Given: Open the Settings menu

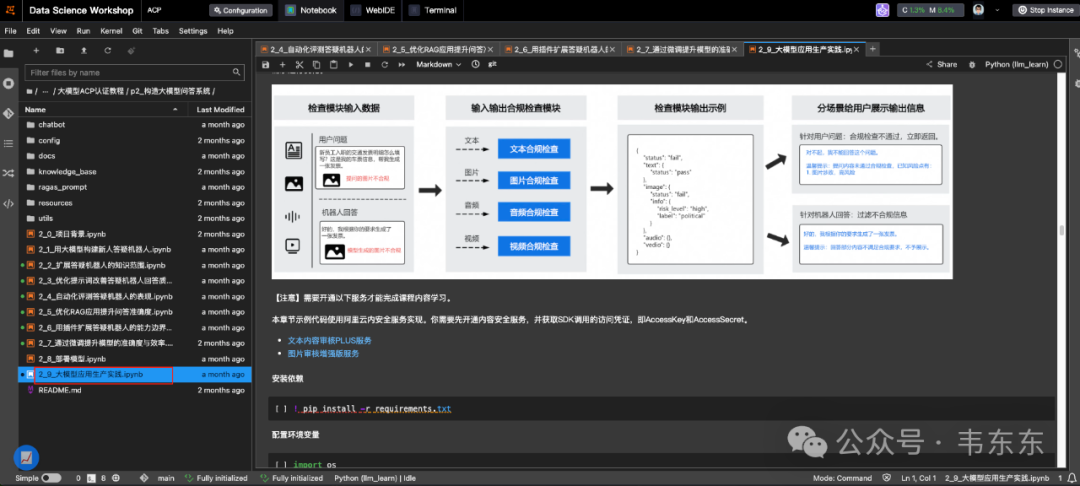Looking at the screenshot, I should 193,31.
